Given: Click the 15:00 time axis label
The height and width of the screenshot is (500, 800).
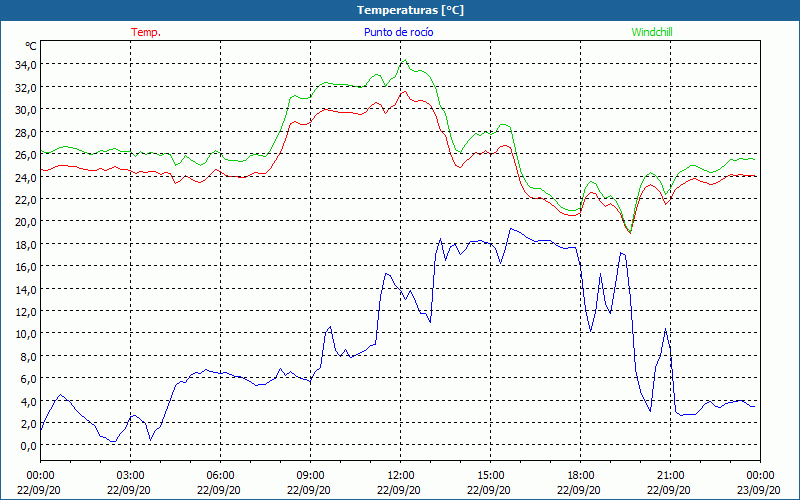Looking at the screenshot, I should pos(490,476).
